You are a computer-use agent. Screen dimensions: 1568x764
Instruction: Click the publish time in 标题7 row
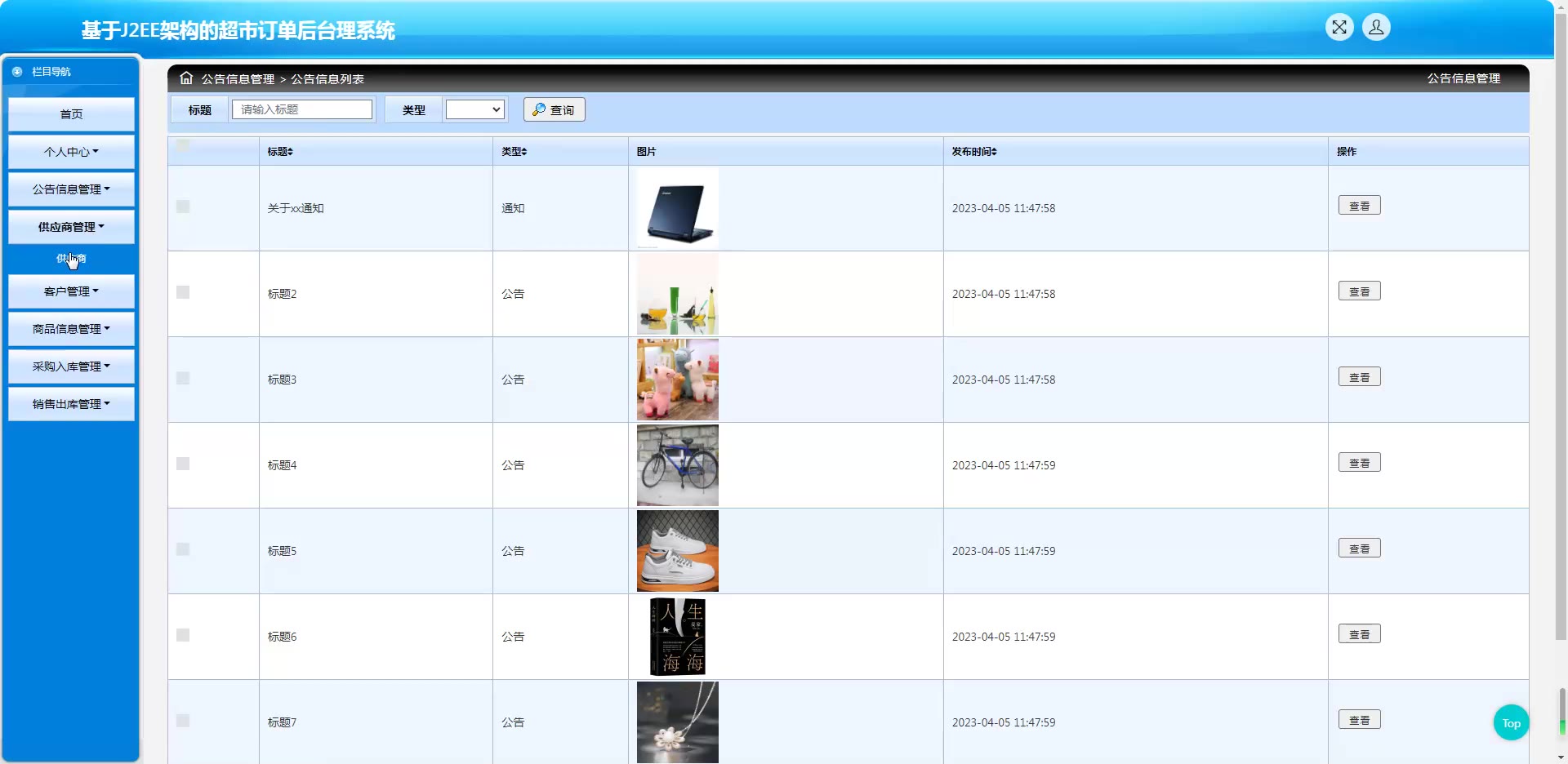point(1004,722)
